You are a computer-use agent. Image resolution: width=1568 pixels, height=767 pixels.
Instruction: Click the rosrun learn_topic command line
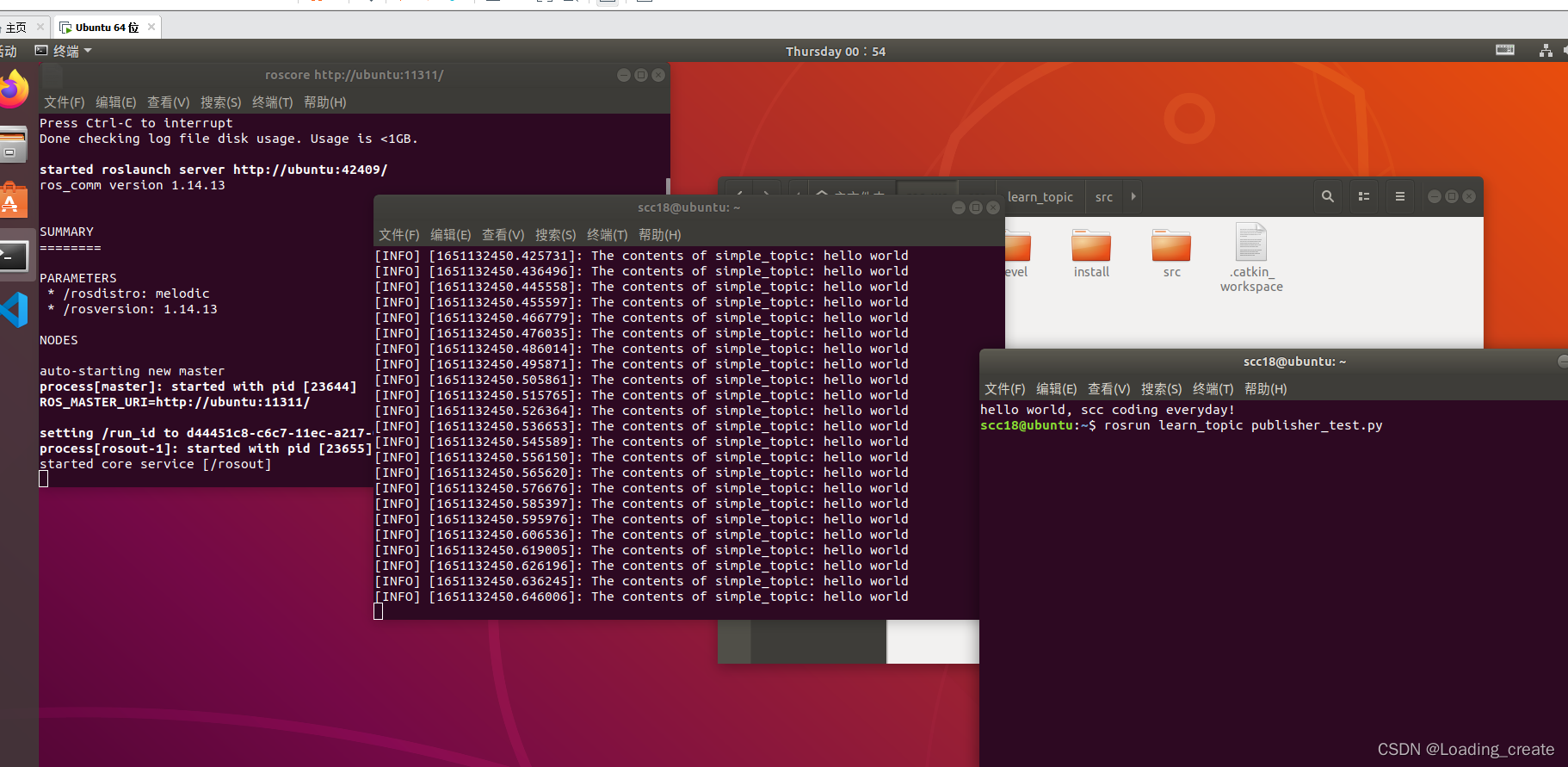[1182, 425]
